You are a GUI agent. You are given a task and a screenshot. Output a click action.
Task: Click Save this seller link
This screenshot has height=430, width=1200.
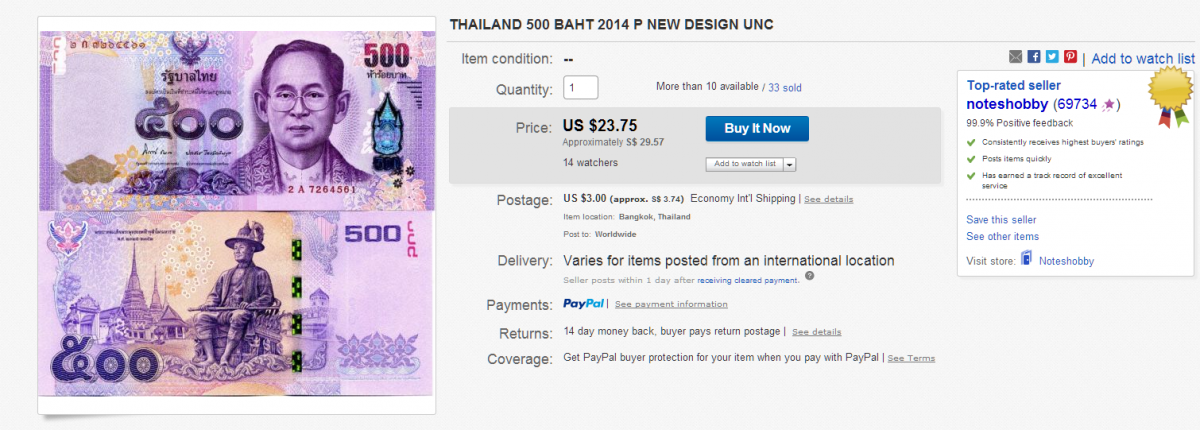(x=1001, y=219)
